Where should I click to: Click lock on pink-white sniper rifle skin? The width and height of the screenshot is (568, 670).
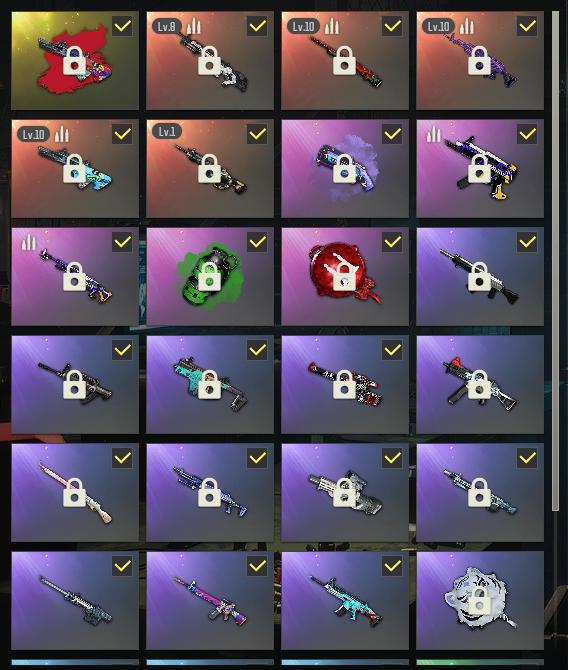click(x=74, y=493)
